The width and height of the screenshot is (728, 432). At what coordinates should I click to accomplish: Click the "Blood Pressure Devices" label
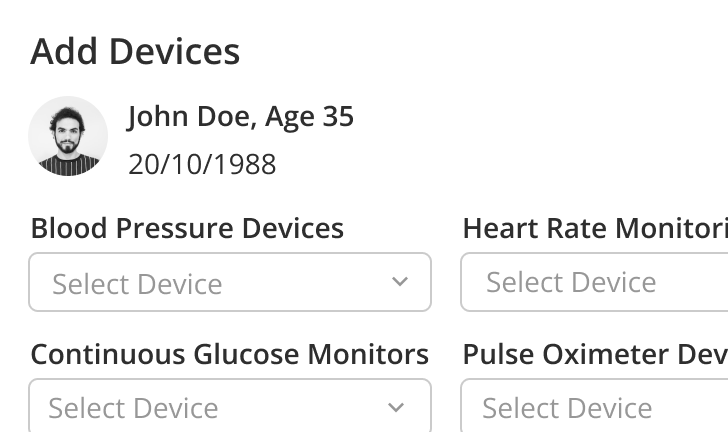pos(187,228)
